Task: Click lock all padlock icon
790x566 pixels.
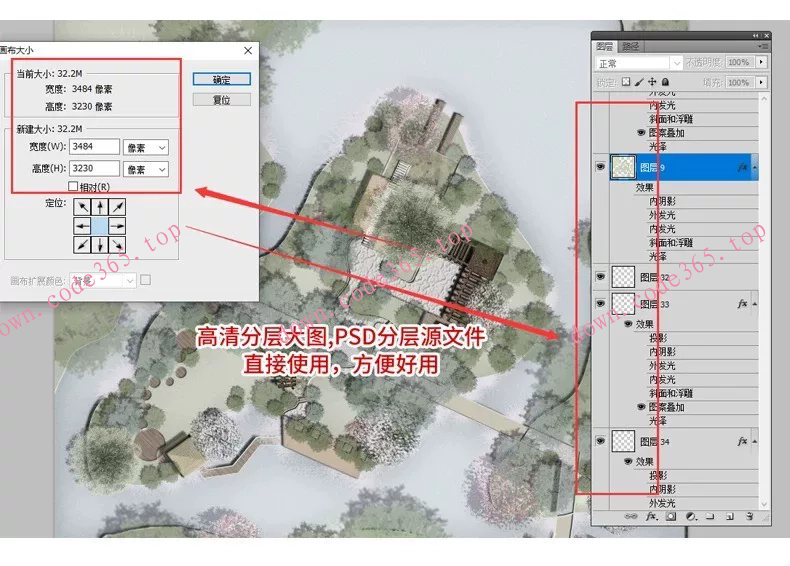Action: [665, 82]
